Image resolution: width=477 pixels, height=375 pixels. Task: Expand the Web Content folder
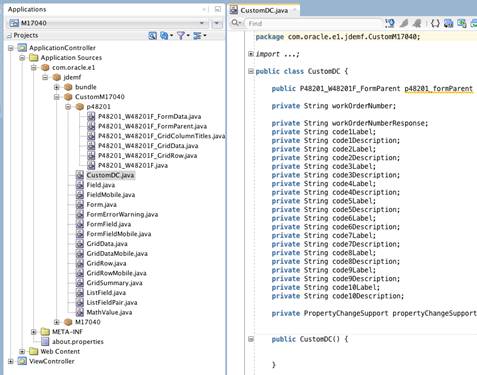pyautogui.click(x=22, y=351)
